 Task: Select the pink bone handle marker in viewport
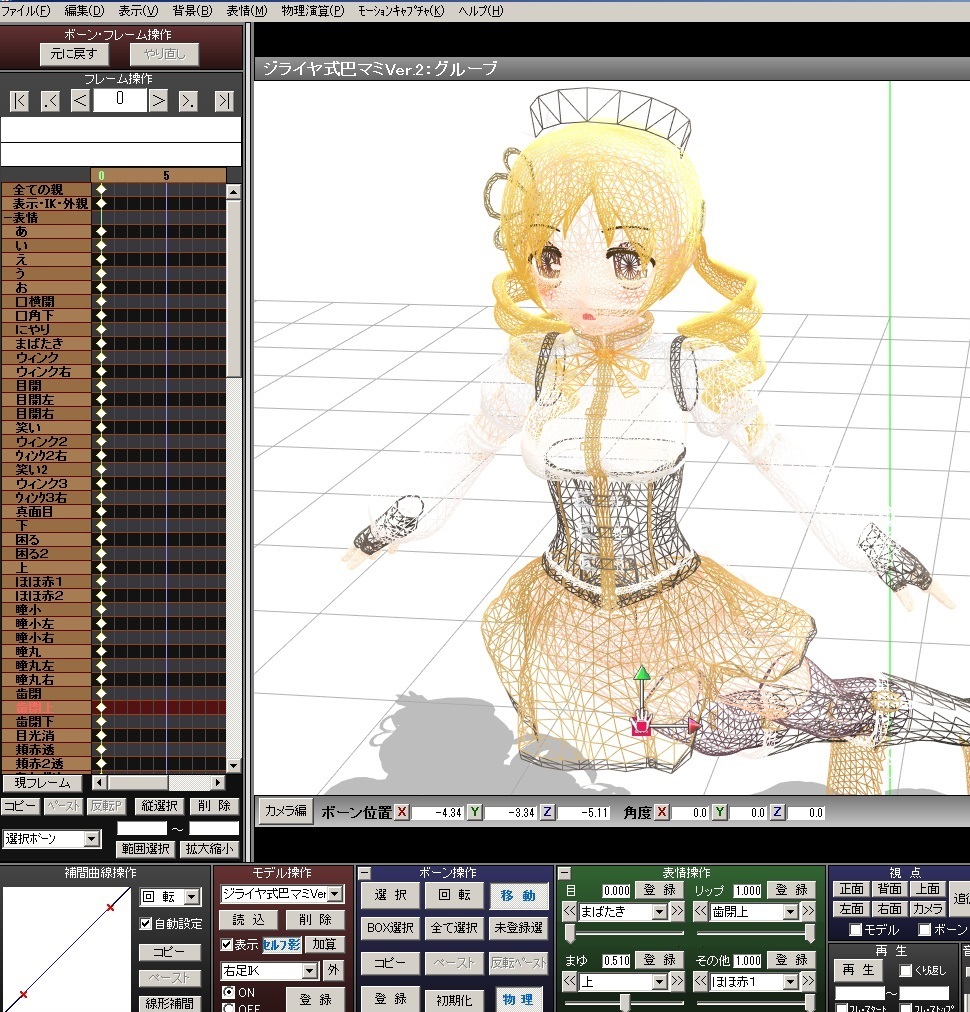tap(642, 725)
